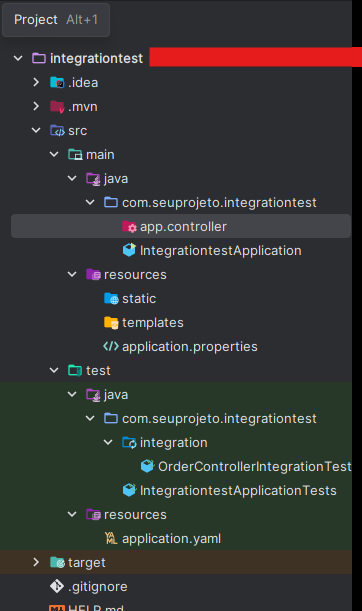Image resolution: width=362 pixels, height=611 pixels.
Task: Click the IntegrationtestApplication class icon
Action: (129, 251)
